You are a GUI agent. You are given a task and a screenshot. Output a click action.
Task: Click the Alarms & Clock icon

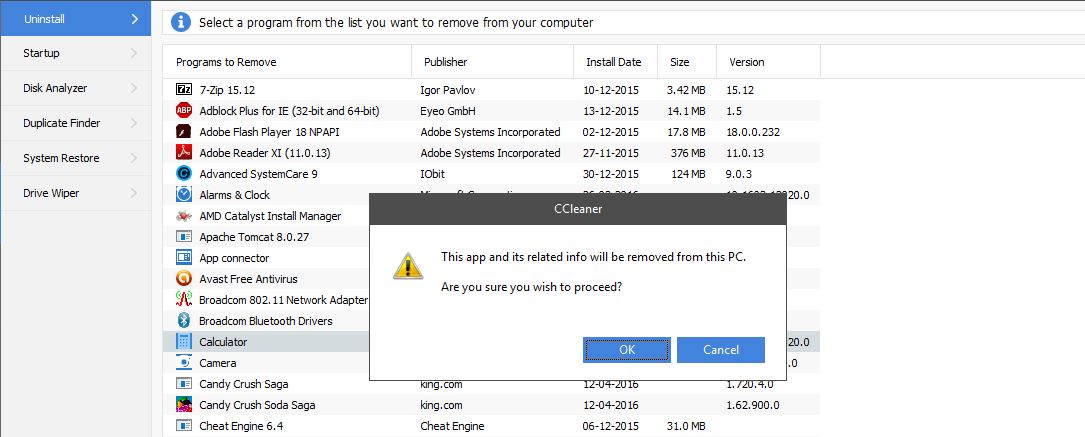coord(183,195)
